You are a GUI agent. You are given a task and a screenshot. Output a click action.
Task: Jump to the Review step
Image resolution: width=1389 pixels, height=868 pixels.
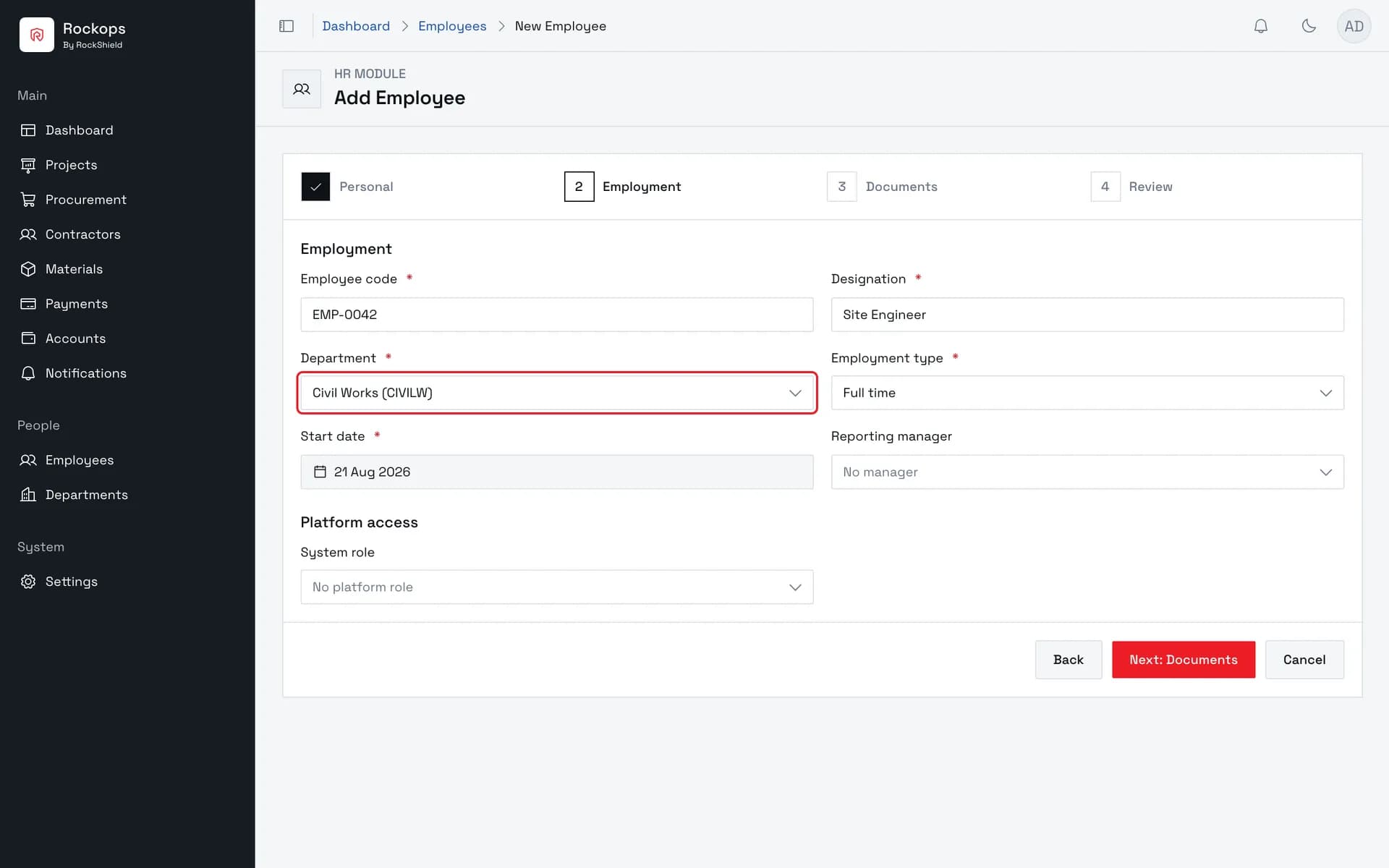click(1132, 187)
